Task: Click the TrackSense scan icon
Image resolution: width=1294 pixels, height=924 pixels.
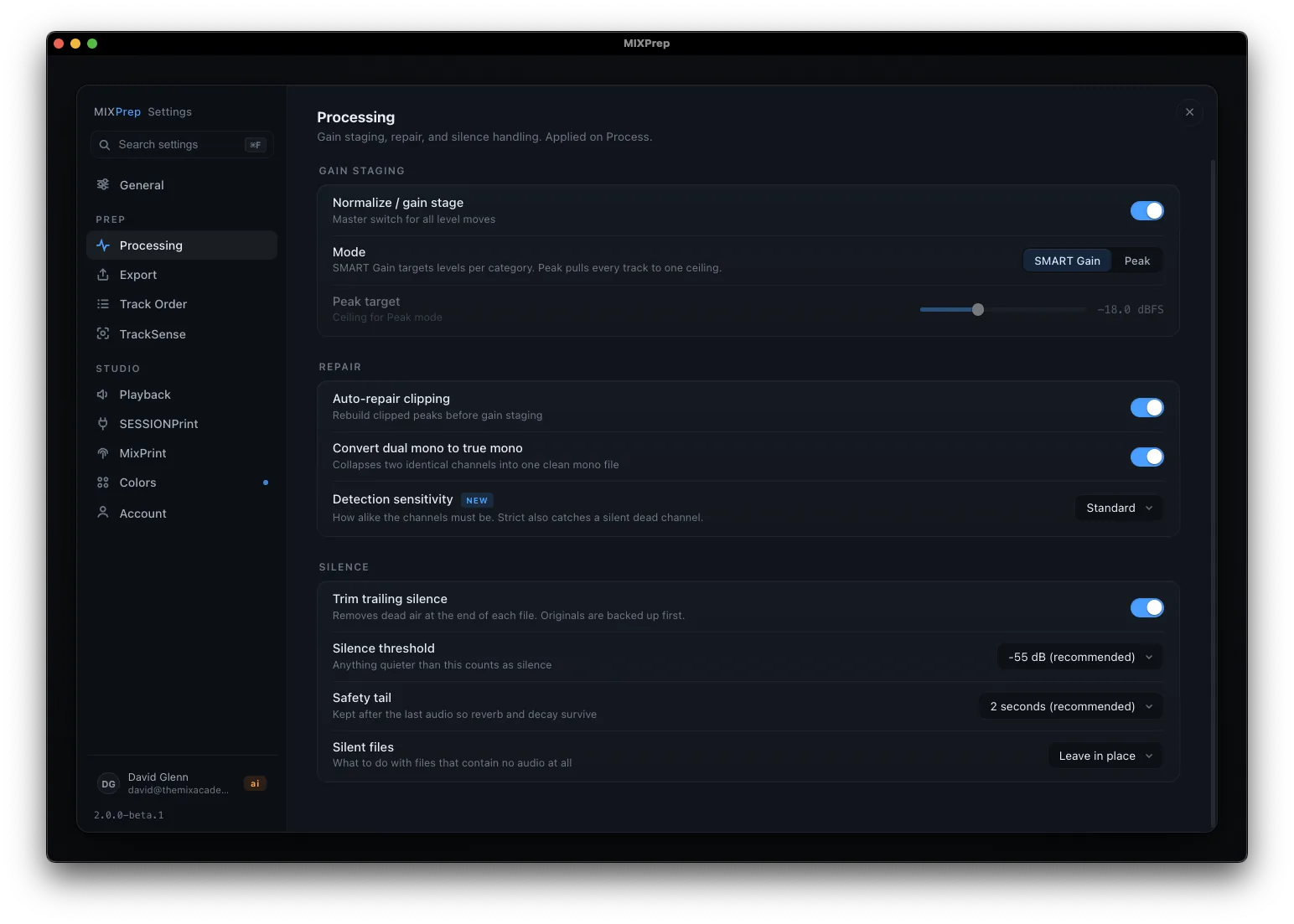Action: [103, 333]
